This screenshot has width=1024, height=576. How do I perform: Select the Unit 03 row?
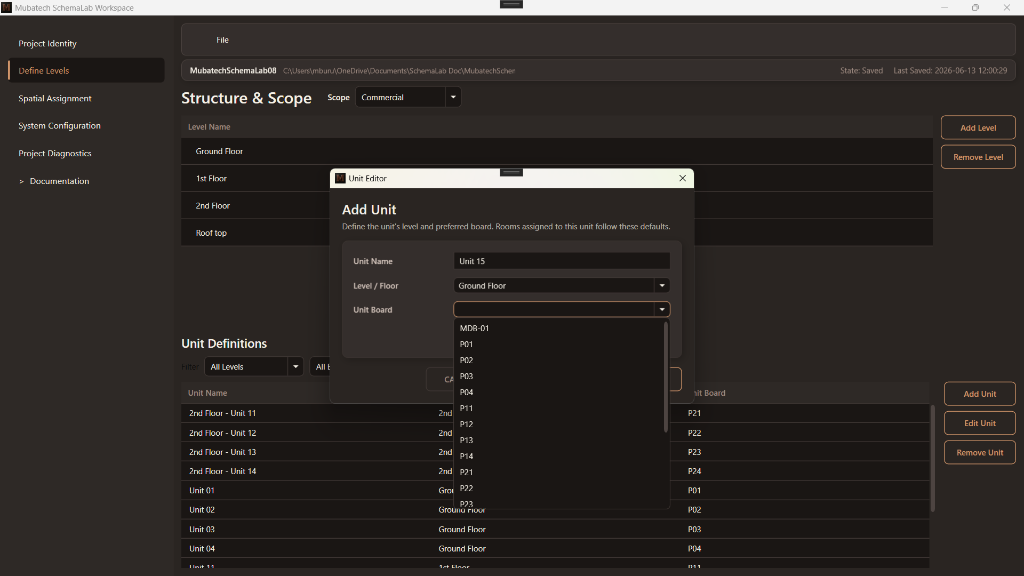pyautogui.click(x=555, y=530)
